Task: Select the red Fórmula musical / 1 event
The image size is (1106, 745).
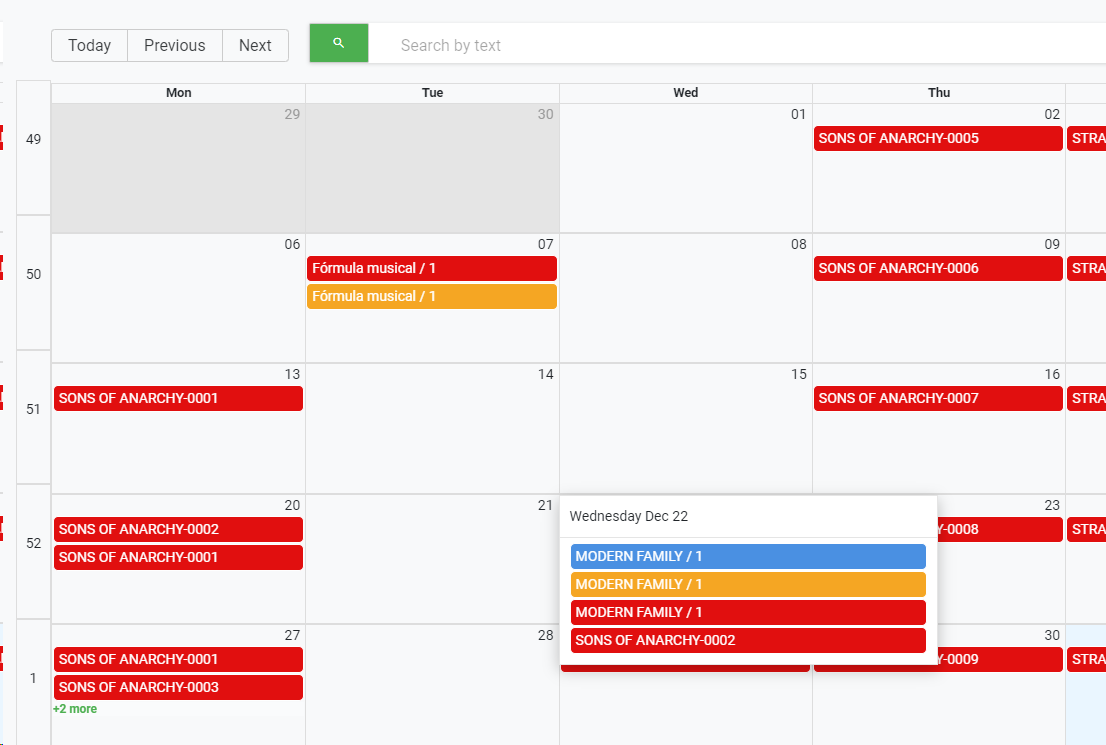Action: coord(431,268)
